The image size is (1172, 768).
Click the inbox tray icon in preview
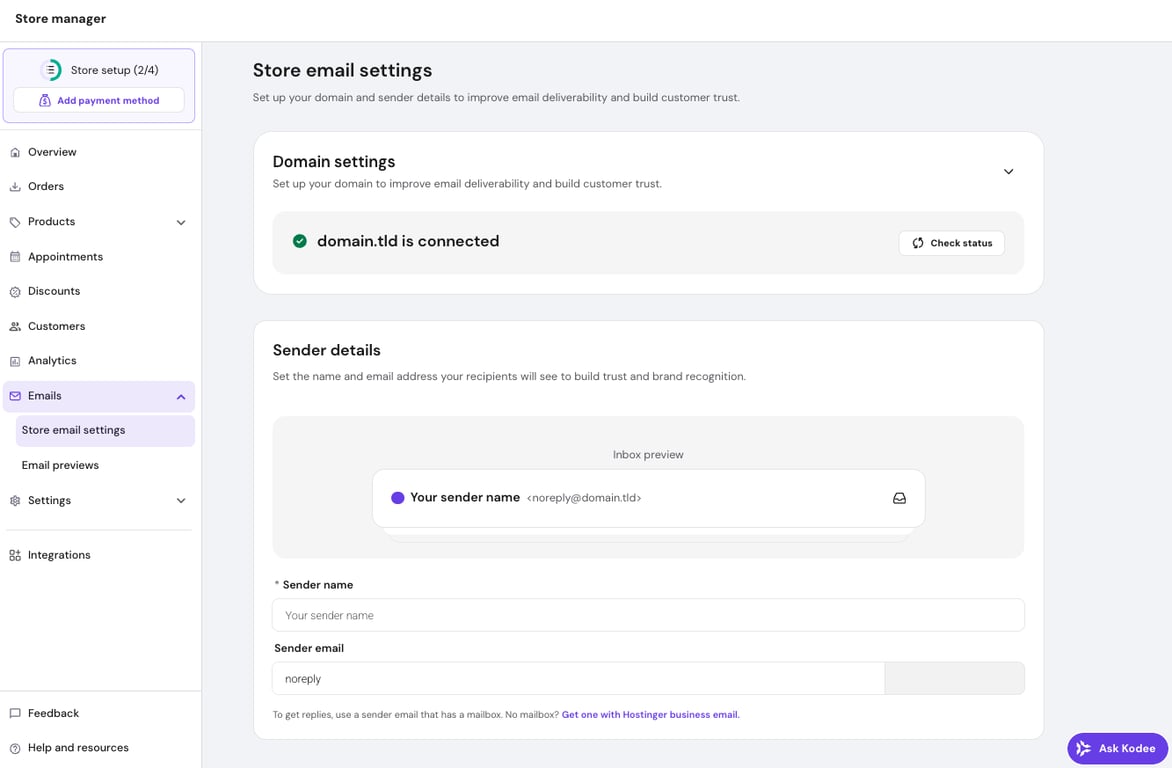[899, 498]
